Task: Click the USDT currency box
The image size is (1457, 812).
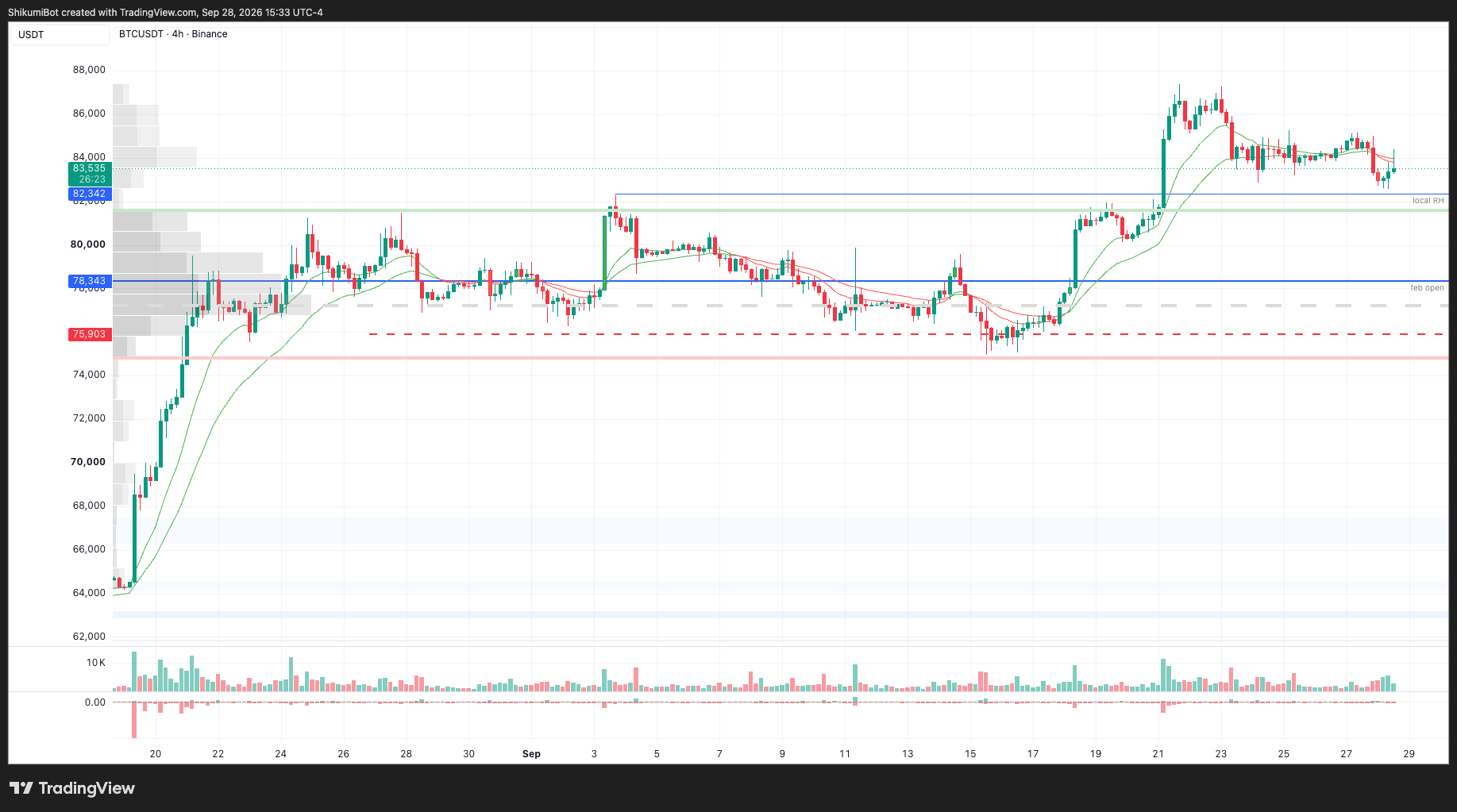Action: (60, 35)
